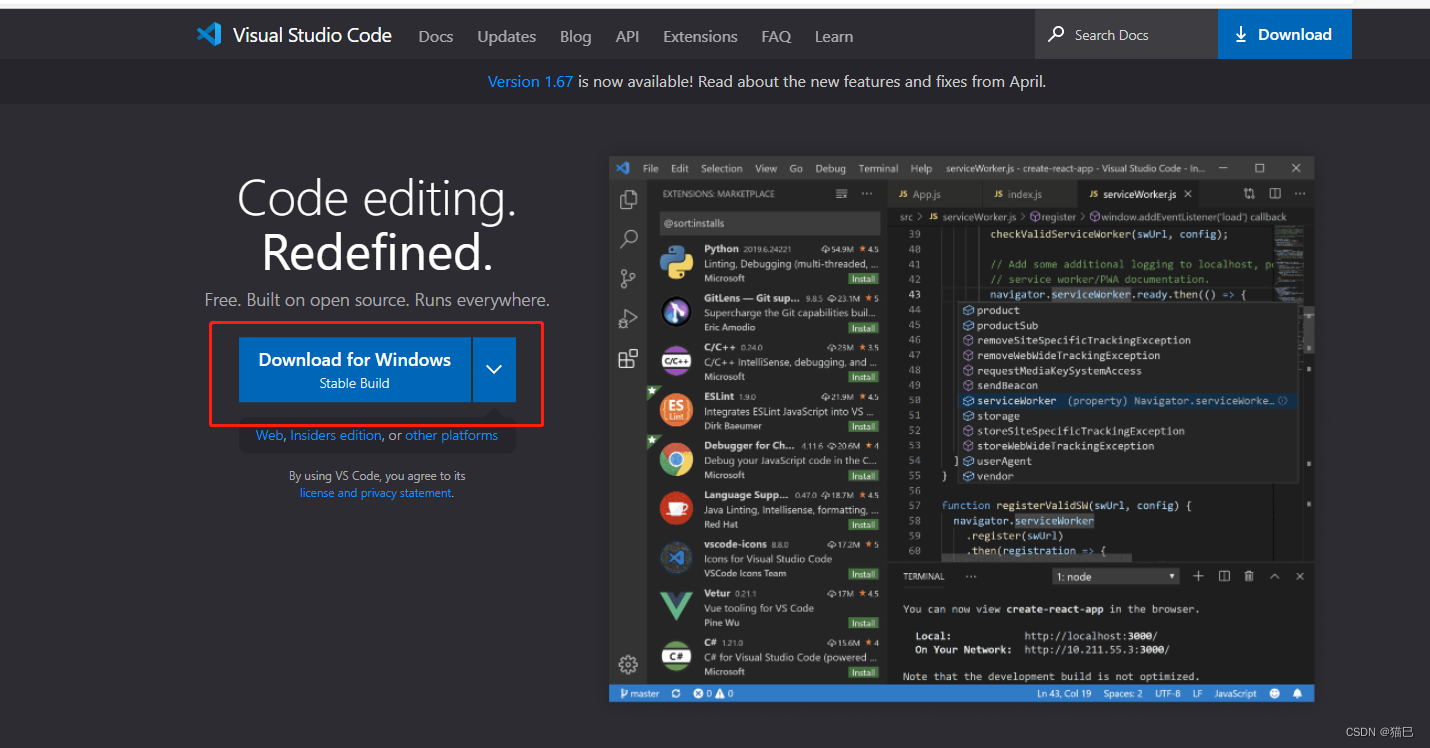Click the notification bell in status bar
This screenshot has width=1430, height=748.
[1298, 693]
